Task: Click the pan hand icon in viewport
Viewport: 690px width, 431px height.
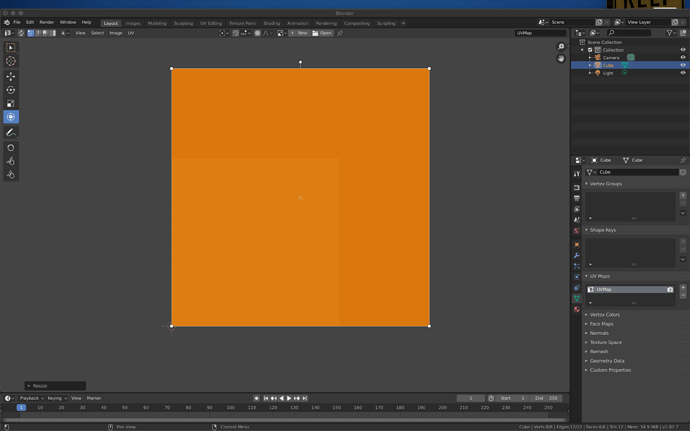Action: 561,59
